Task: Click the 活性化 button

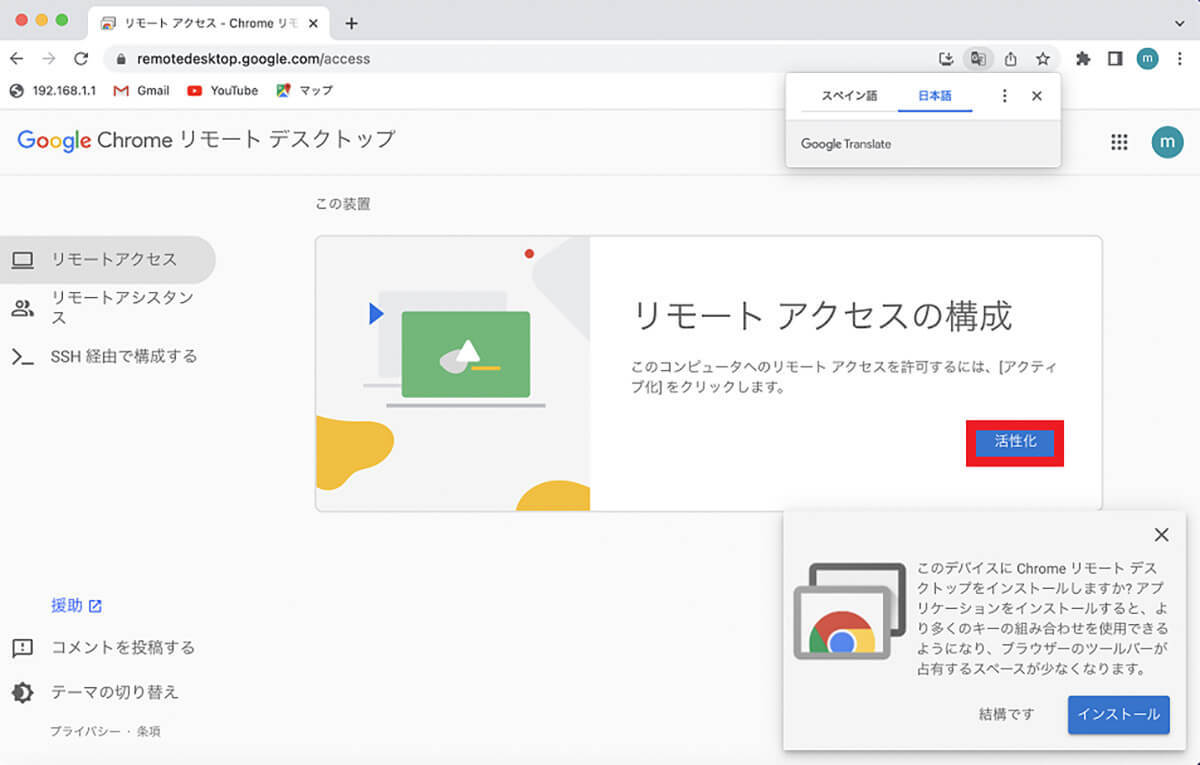Action: pos(1015,442)
